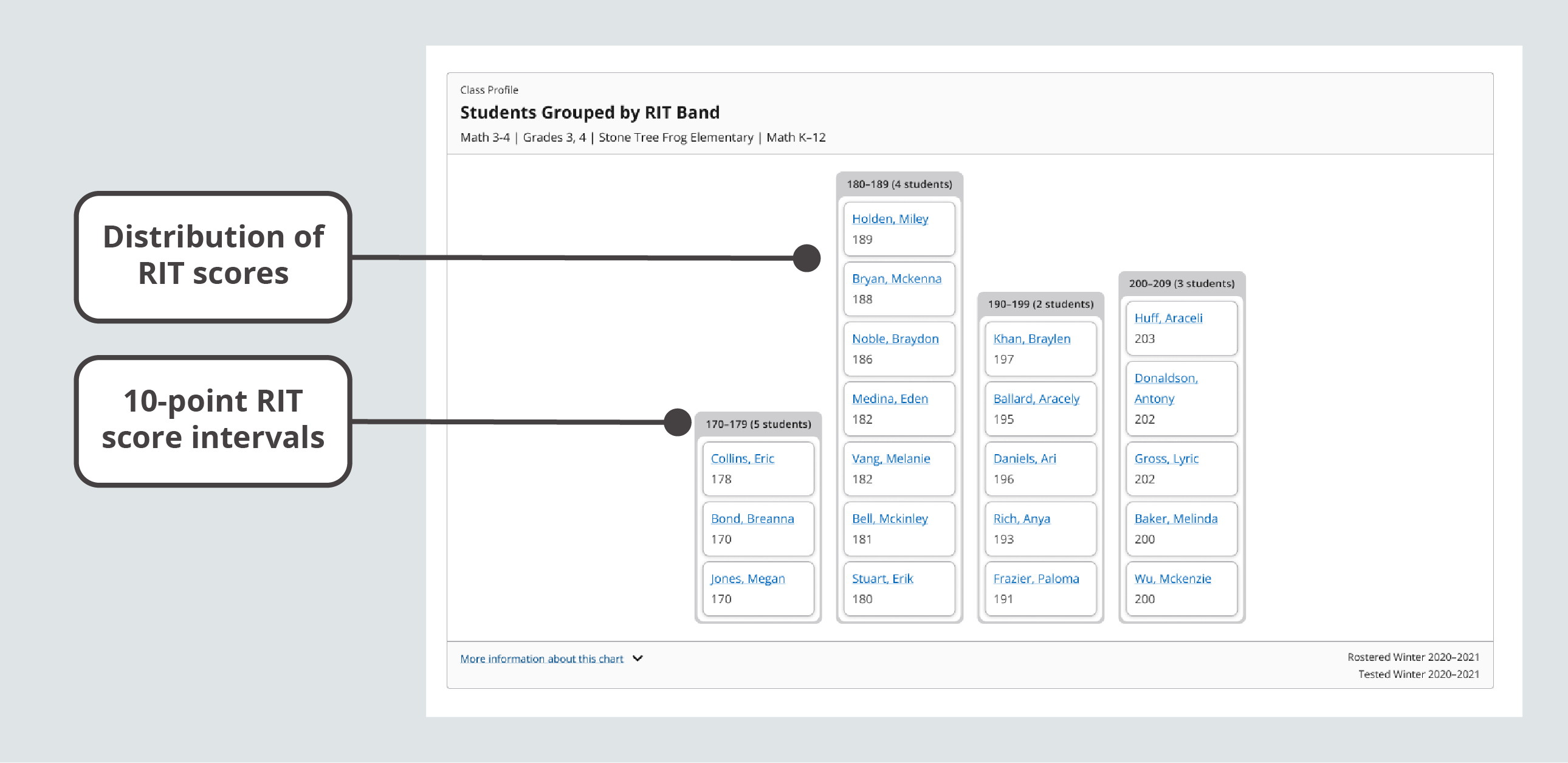Open Huff, Araceli student link
The image size is (1568, 763).
tap(1167, 318)
